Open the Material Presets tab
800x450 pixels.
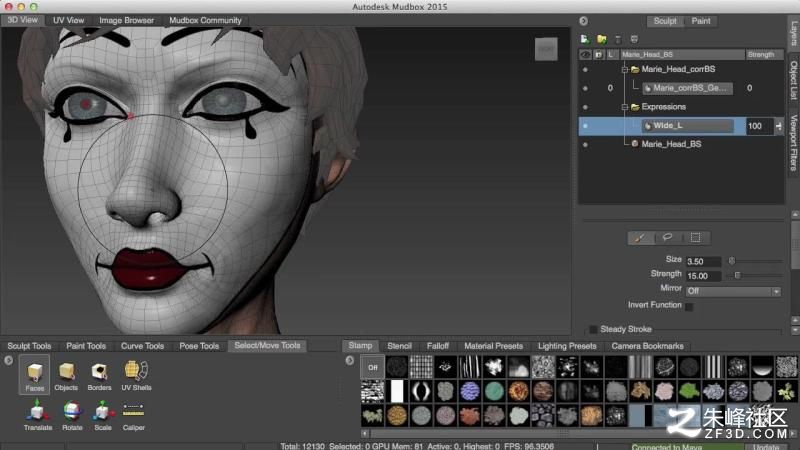pyautogui.click(x=493, y=346)
